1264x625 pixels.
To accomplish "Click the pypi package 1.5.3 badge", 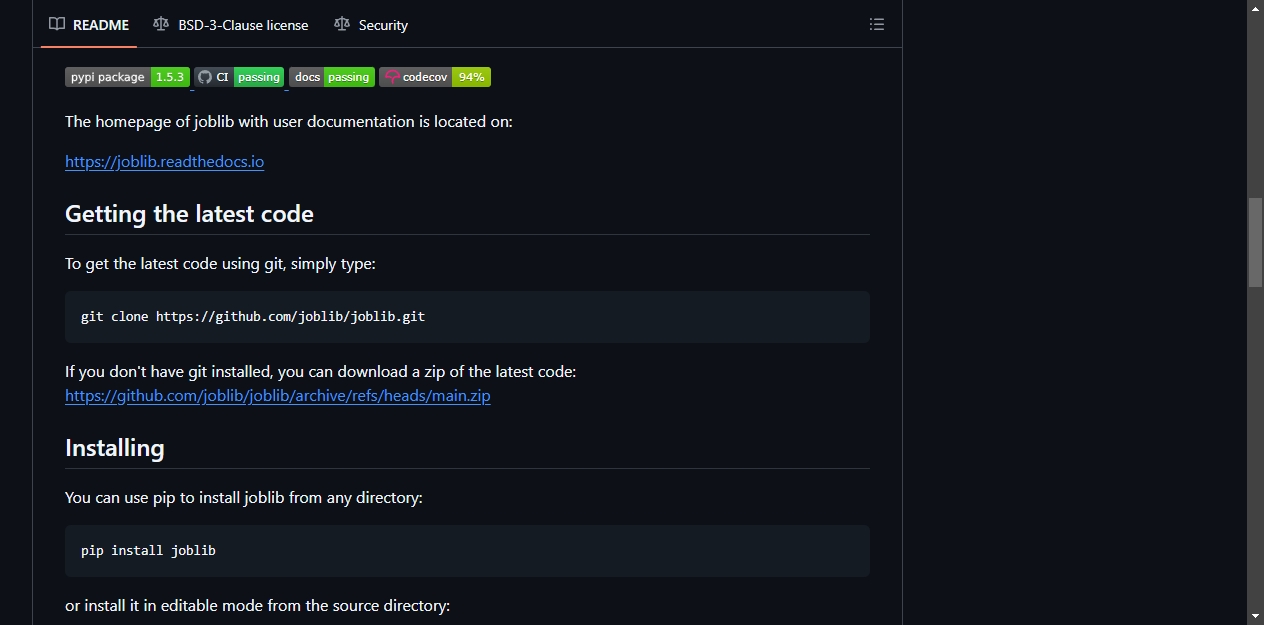I will tap(127, 77).
